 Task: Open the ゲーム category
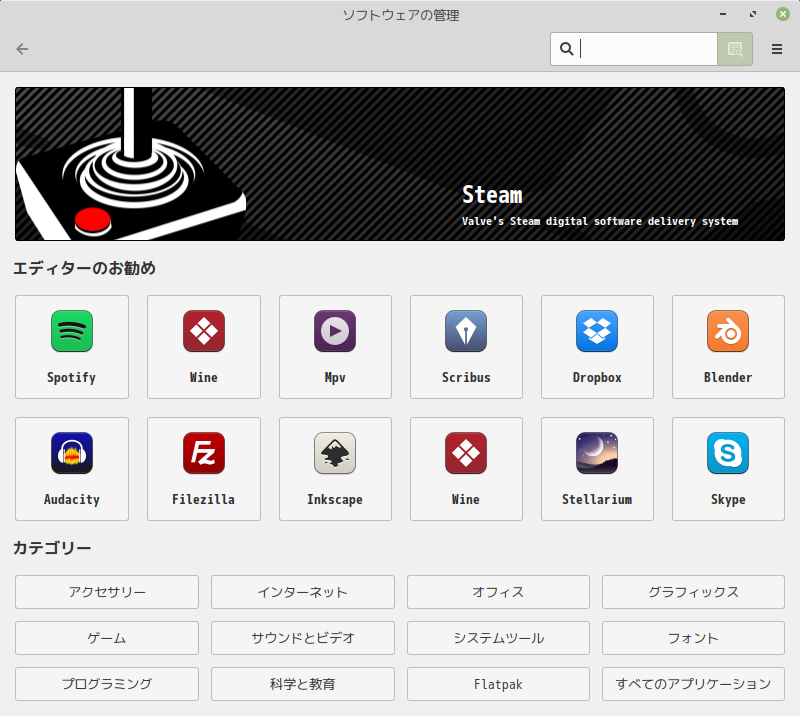[x=107, y=638]
